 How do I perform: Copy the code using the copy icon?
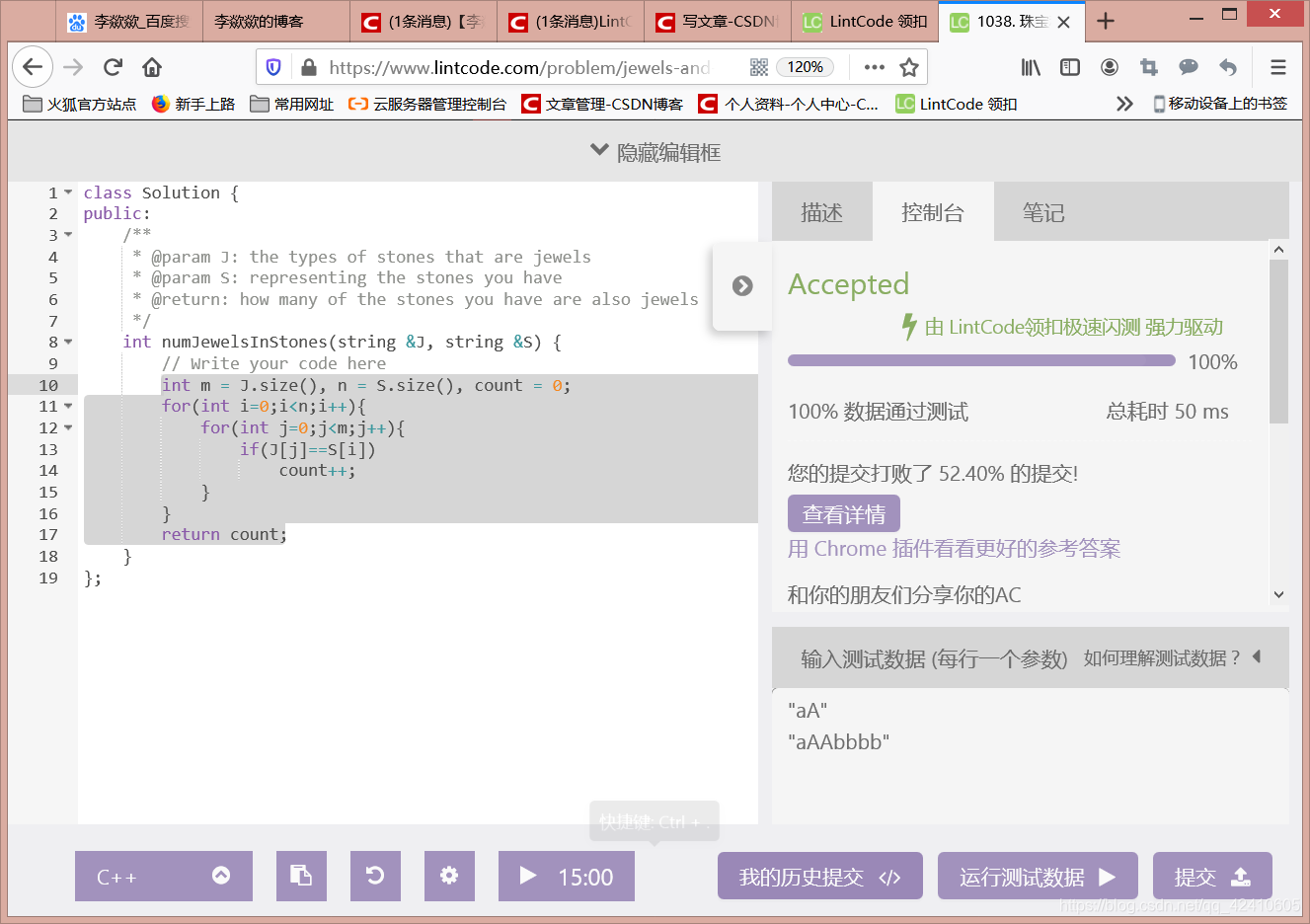(301, 876)
